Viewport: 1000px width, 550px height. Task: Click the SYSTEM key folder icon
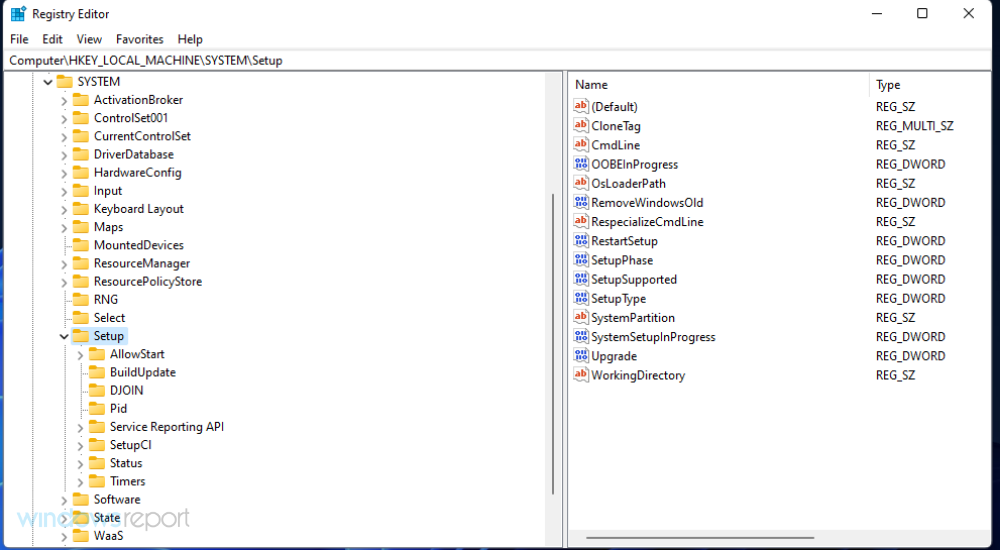pos(64,82)
